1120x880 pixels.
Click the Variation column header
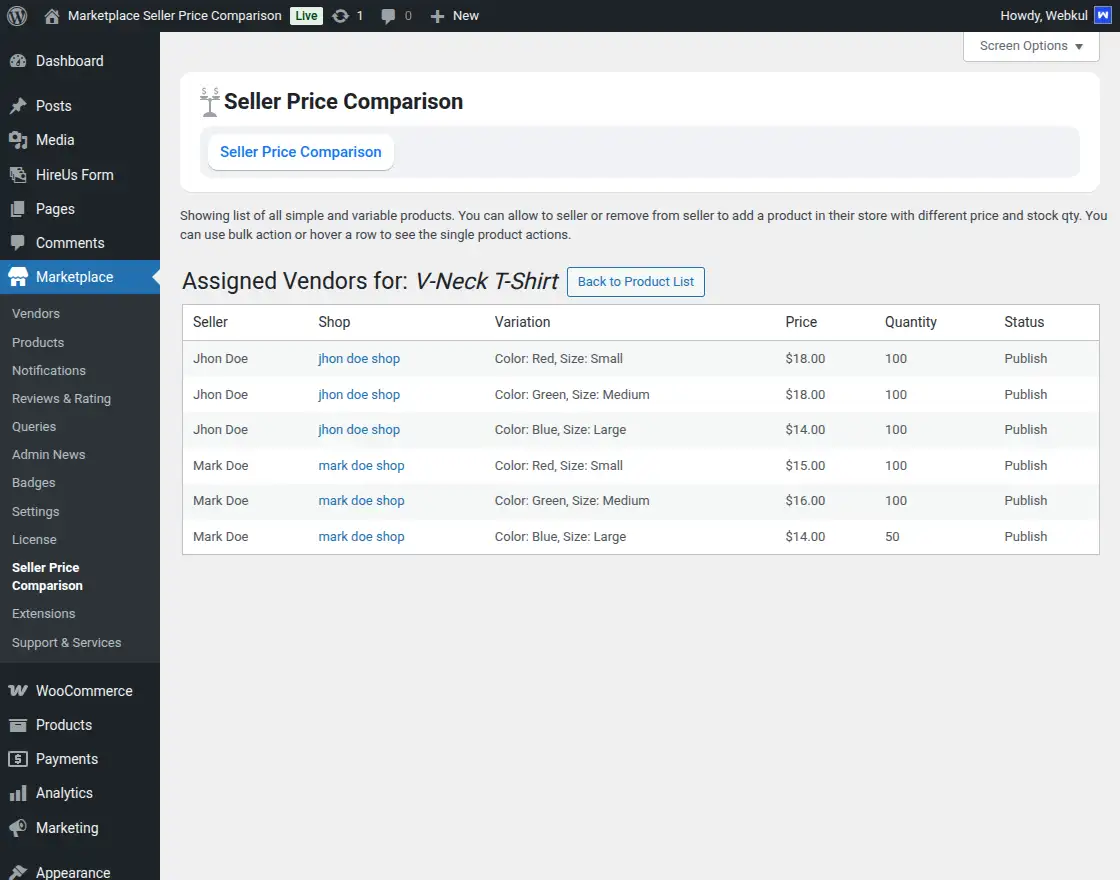point(522,322)
